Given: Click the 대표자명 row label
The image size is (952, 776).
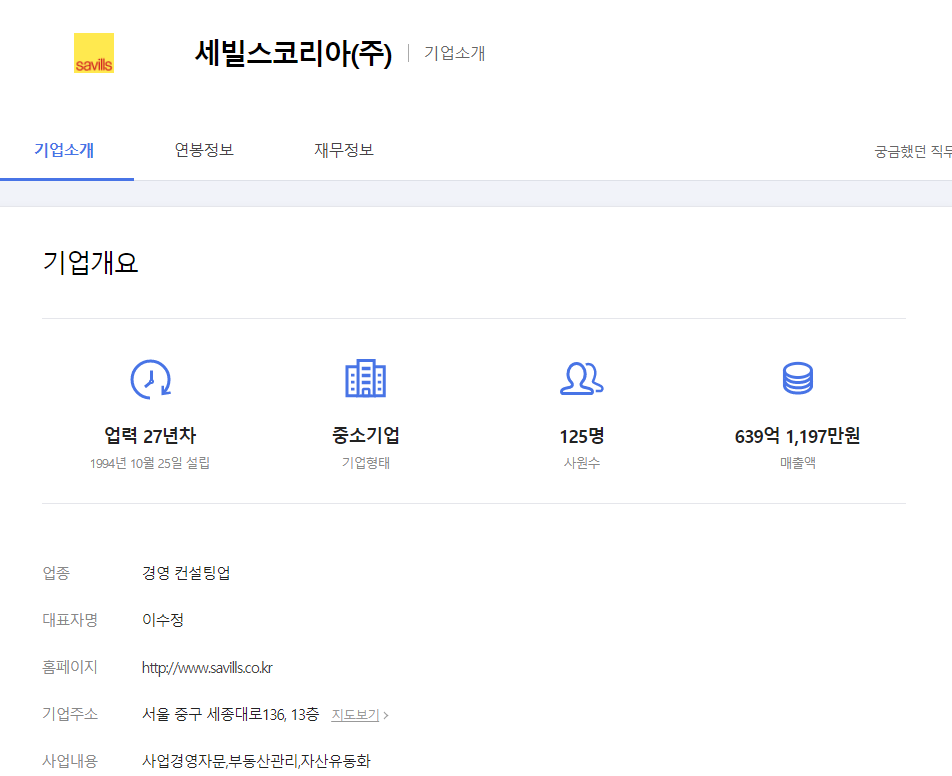Looking at the screenshot, I should [70, 620].
